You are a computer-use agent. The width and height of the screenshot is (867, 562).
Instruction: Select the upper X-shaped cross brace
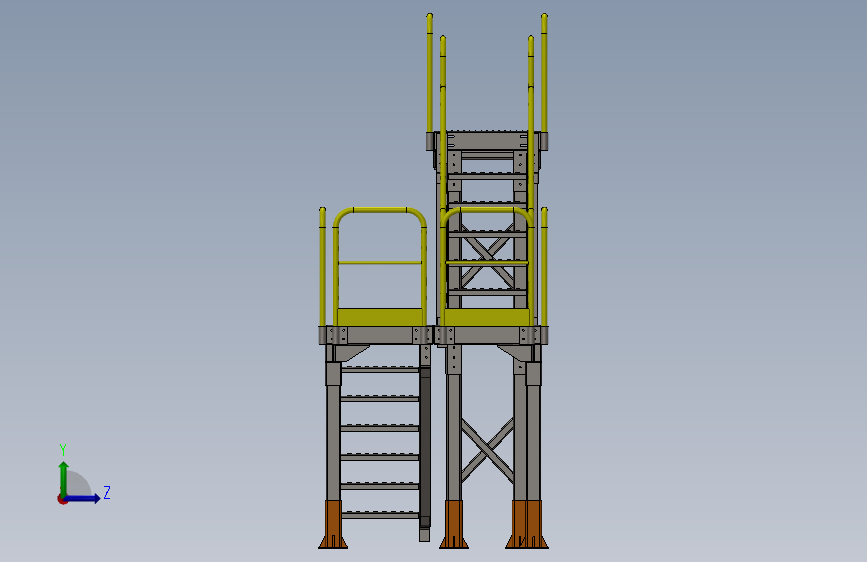tap(487, 254)
